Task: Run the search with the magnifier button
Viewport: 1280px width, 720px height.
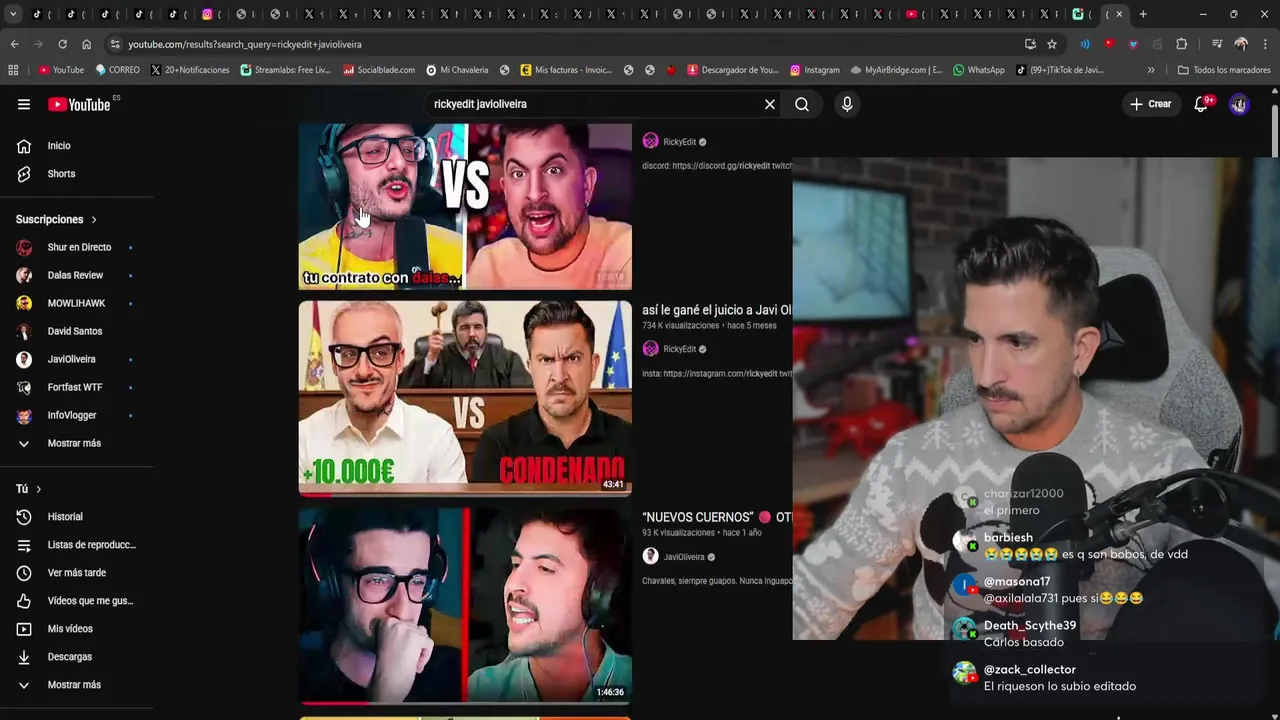Action: (802, 104)
